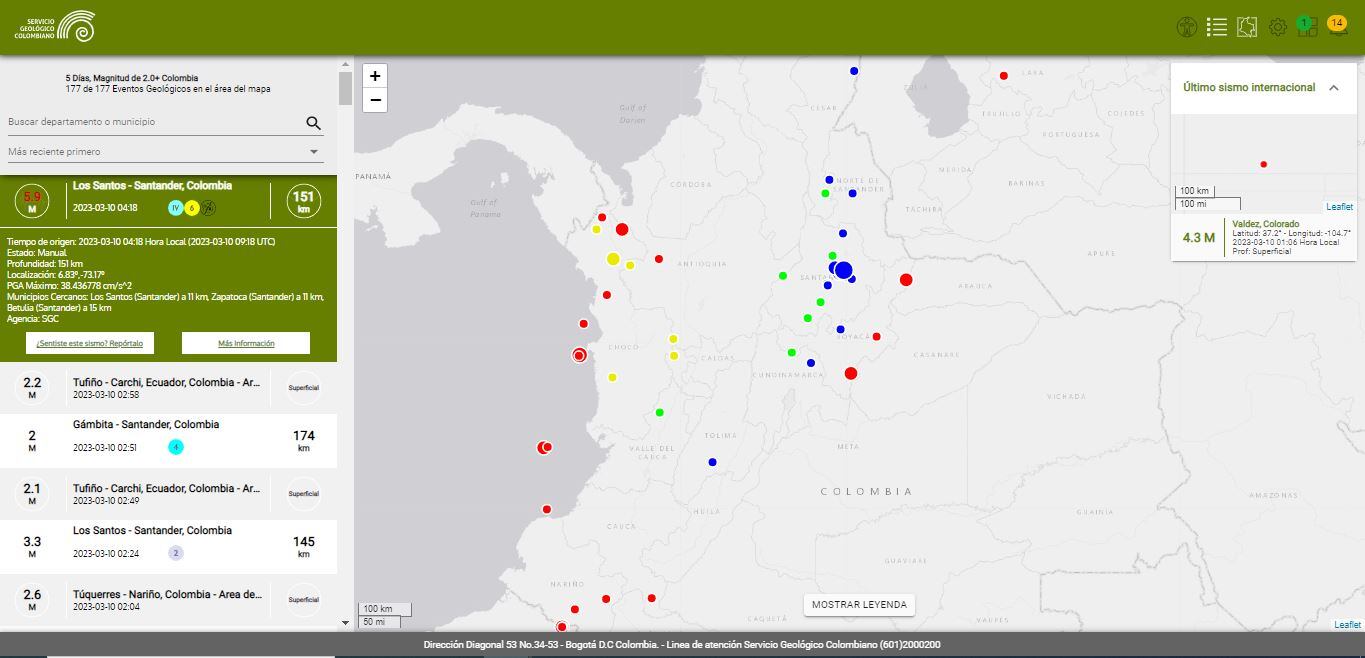Click '¿Sentiste este sismo? Repórtalo' button
The width and height of the screenshot is (1365, 658).
(90, 343)
